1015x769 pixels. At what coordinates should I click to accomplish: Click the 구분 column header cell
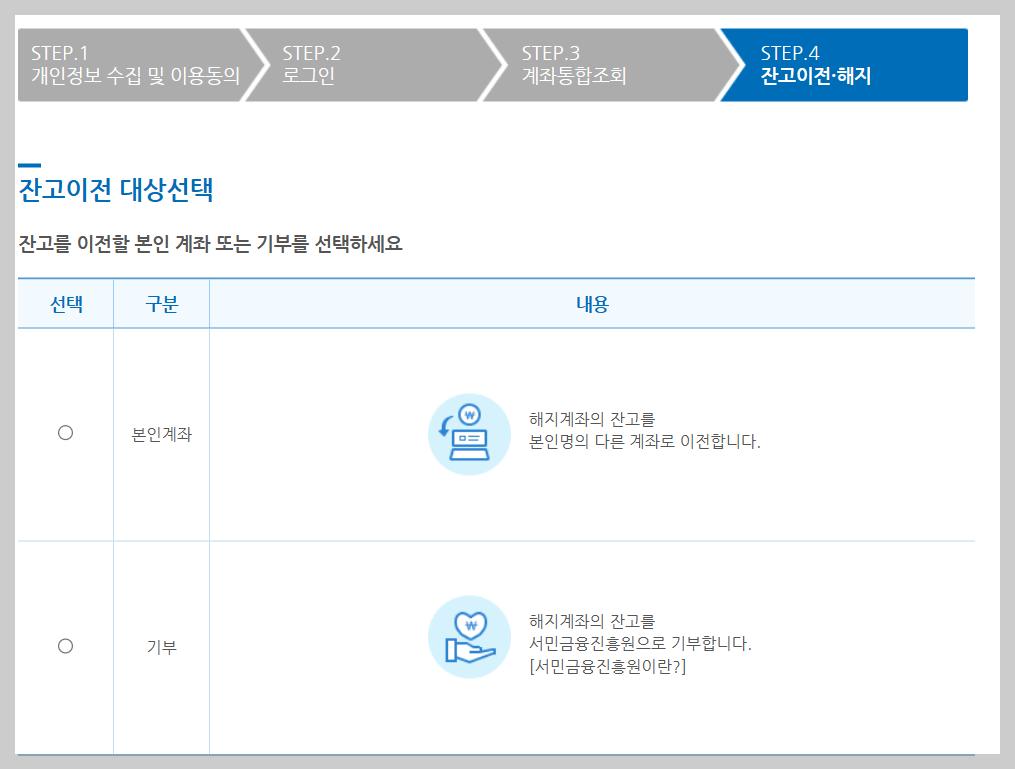[x=161, y=303]
